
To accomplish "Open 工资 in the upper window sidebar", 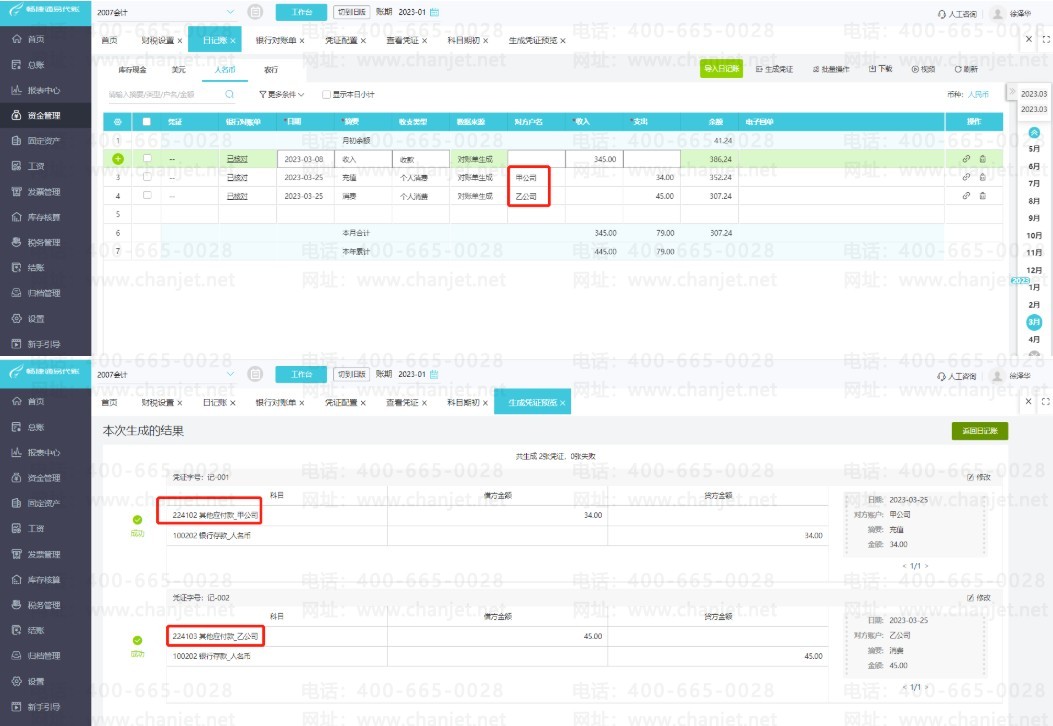I will click(x=36, y=167).
